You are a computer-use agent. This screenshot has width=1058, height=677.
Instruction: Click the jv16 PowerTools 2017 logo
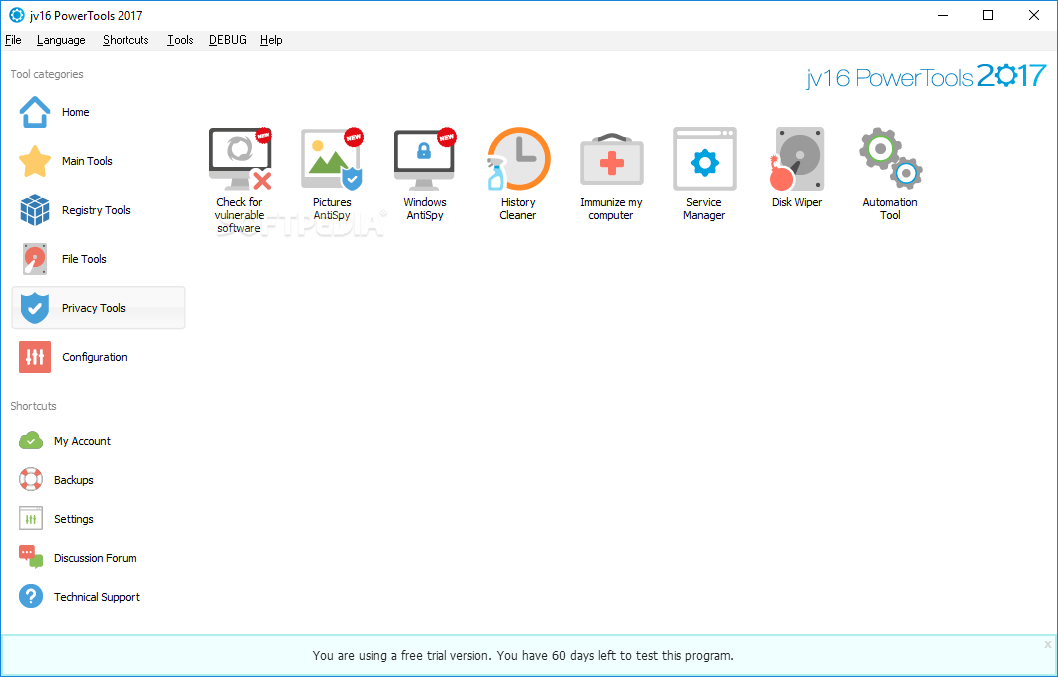click(x=926, y=76)
